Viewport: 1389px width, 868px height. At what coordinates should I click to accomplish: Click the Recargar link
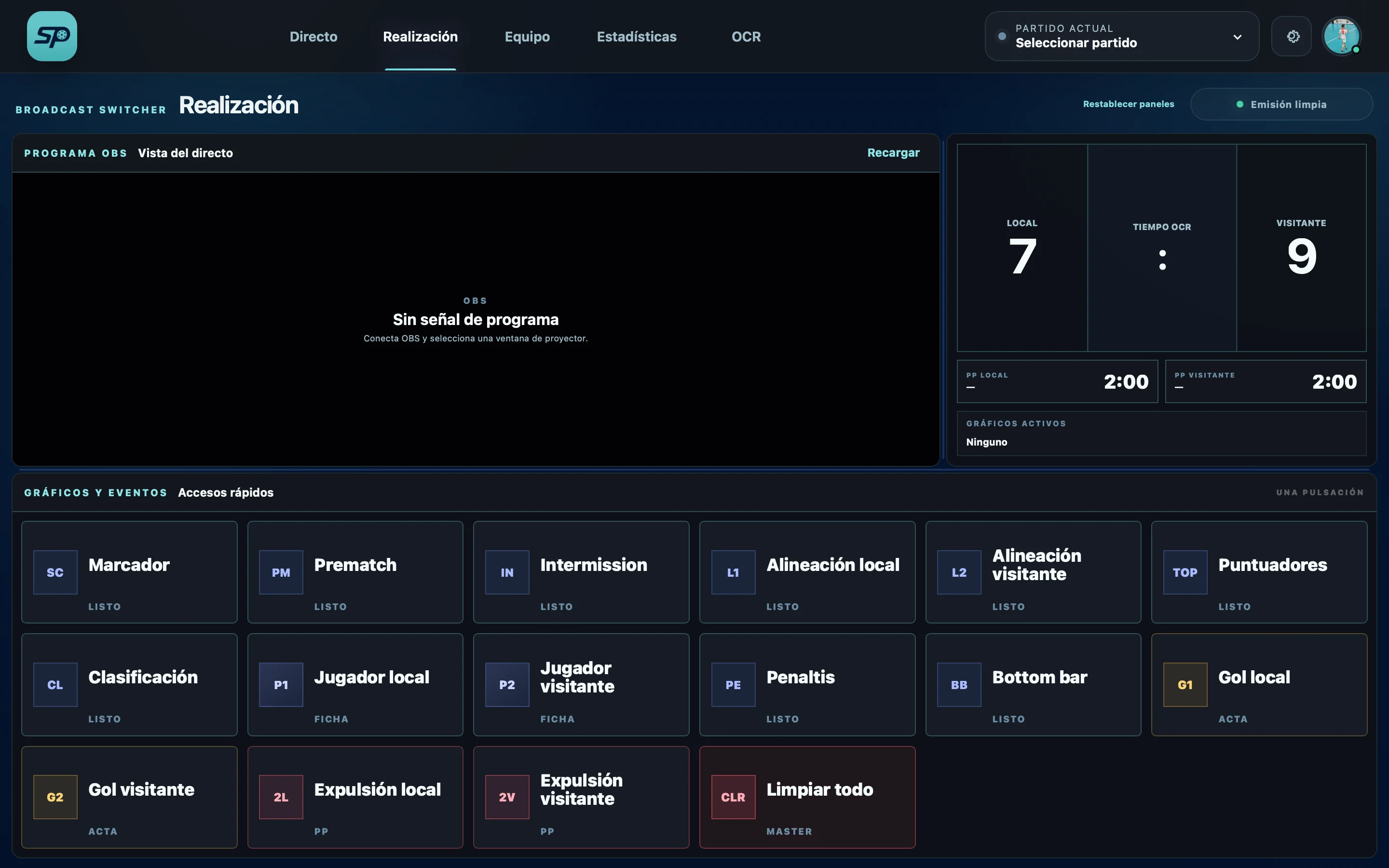pyautogui.click(x=893, y=153)
